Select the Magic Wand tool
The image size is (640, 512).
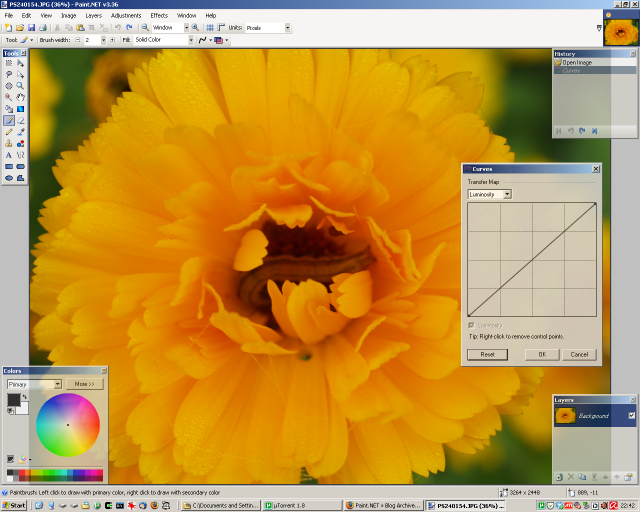(9, 97)
